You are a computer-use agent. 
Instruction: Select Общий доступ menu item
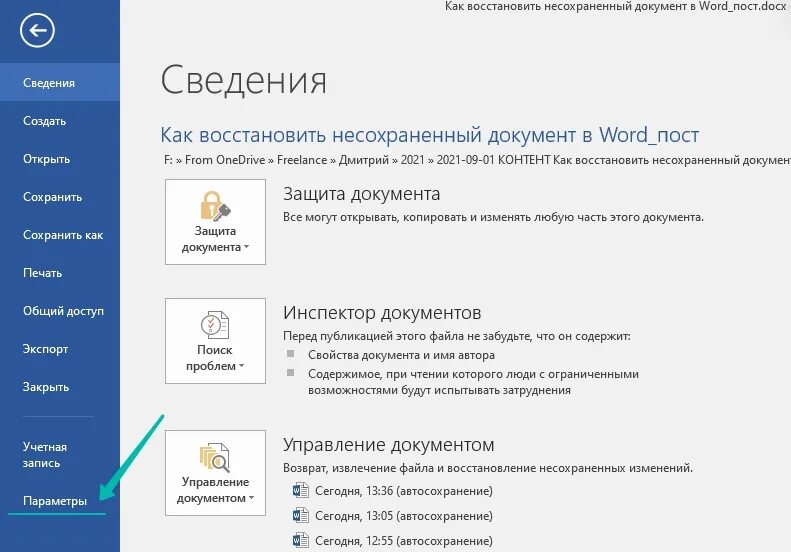tap(60, 311)
